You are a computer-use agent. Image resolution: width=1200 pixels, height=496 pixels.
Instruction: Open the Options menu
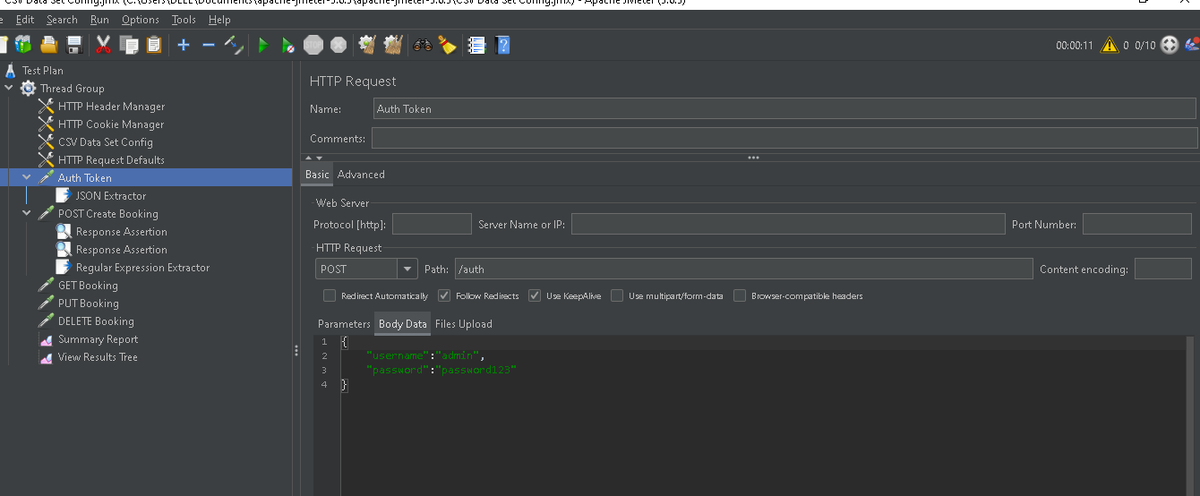(x=140, y=20)
